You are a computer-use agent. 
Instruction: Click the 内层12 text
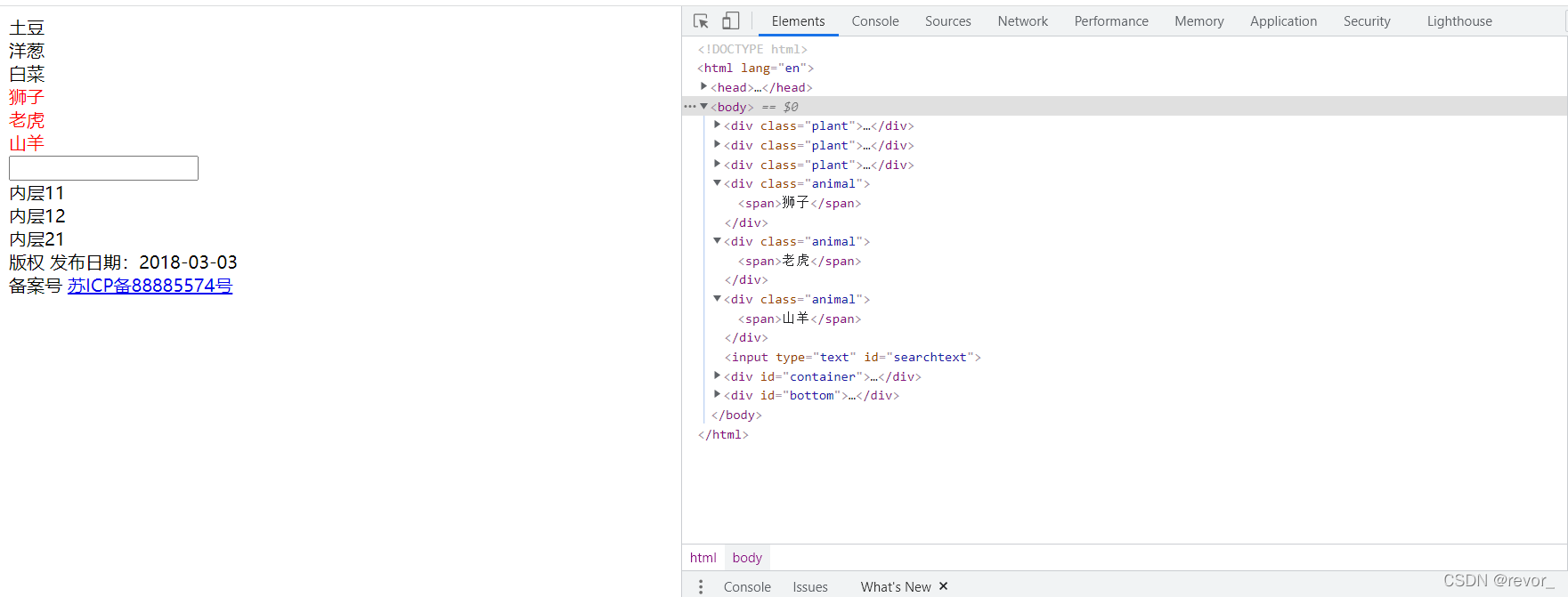(37, 216)
